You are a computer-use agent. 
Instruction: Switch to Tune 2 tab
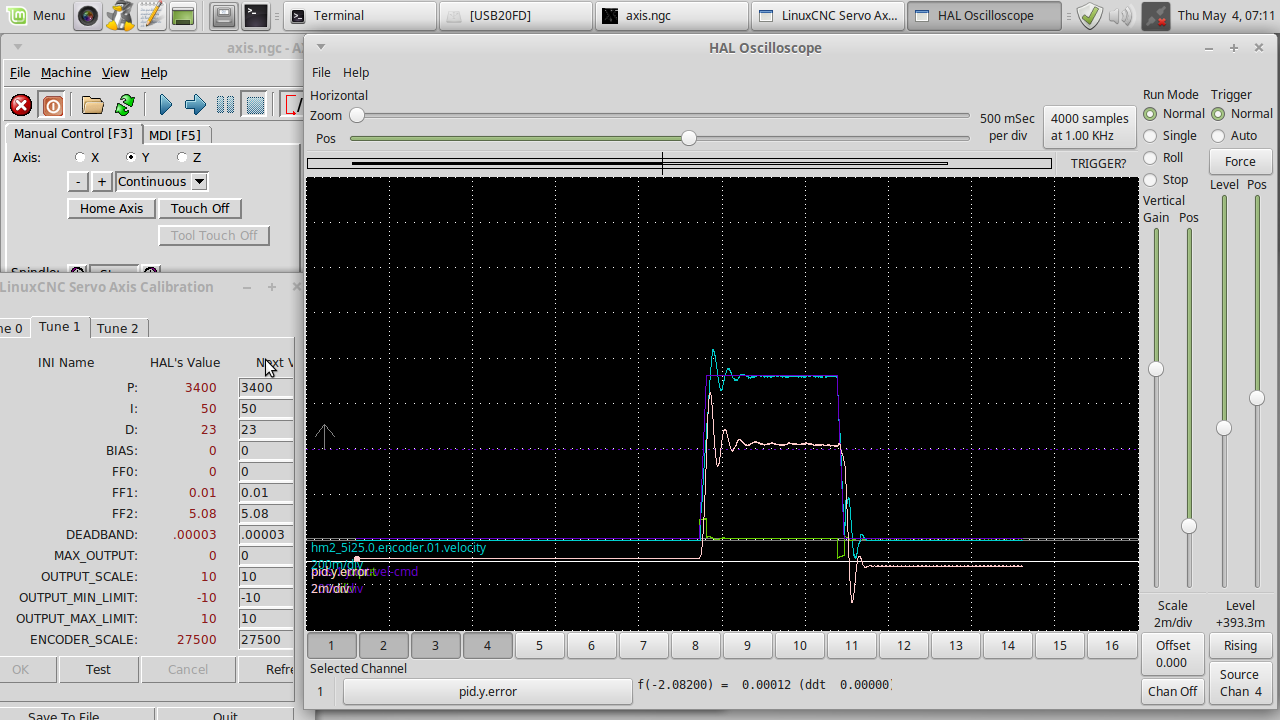coord(118,328)
